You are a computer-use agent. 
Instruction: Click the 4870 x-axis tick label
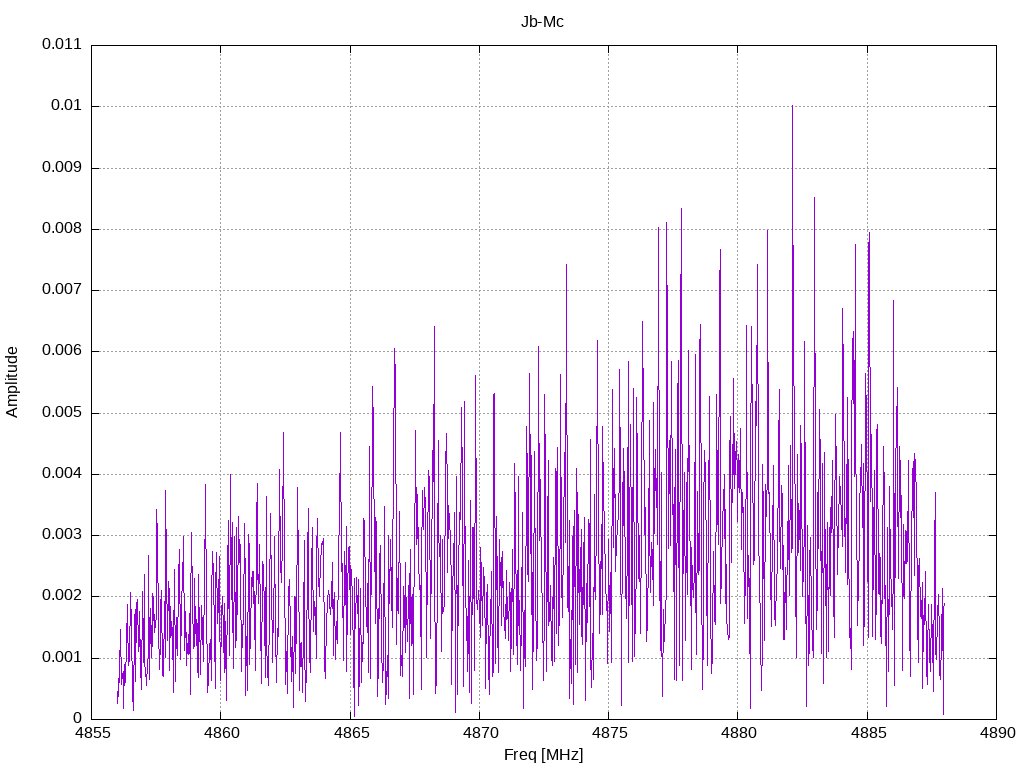coord(479,733)
